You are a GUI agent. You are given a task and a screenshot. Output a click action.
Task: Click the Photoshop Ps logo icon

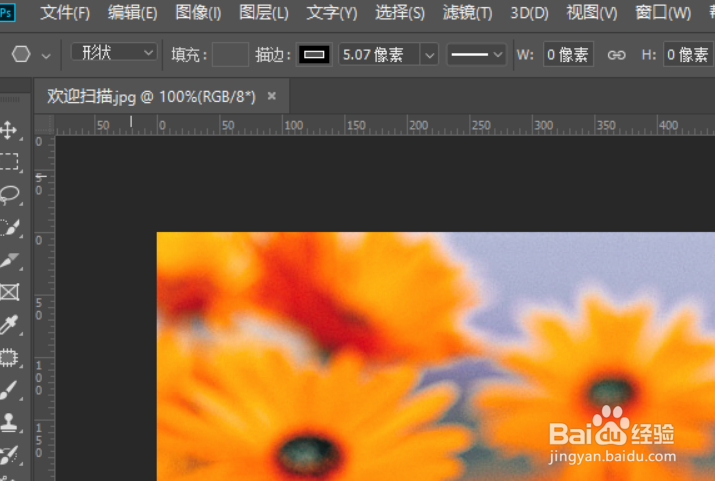tap(7, 12)
